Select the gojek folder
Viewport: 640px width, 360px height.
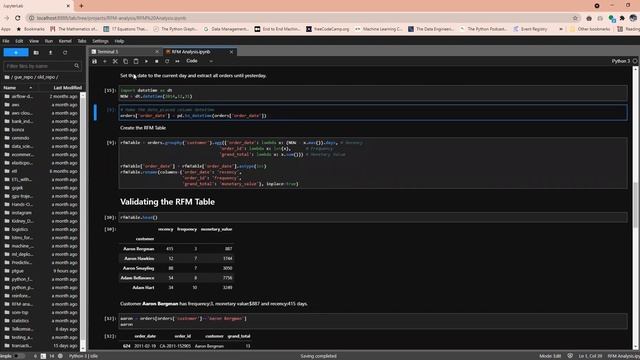[40, 188]
